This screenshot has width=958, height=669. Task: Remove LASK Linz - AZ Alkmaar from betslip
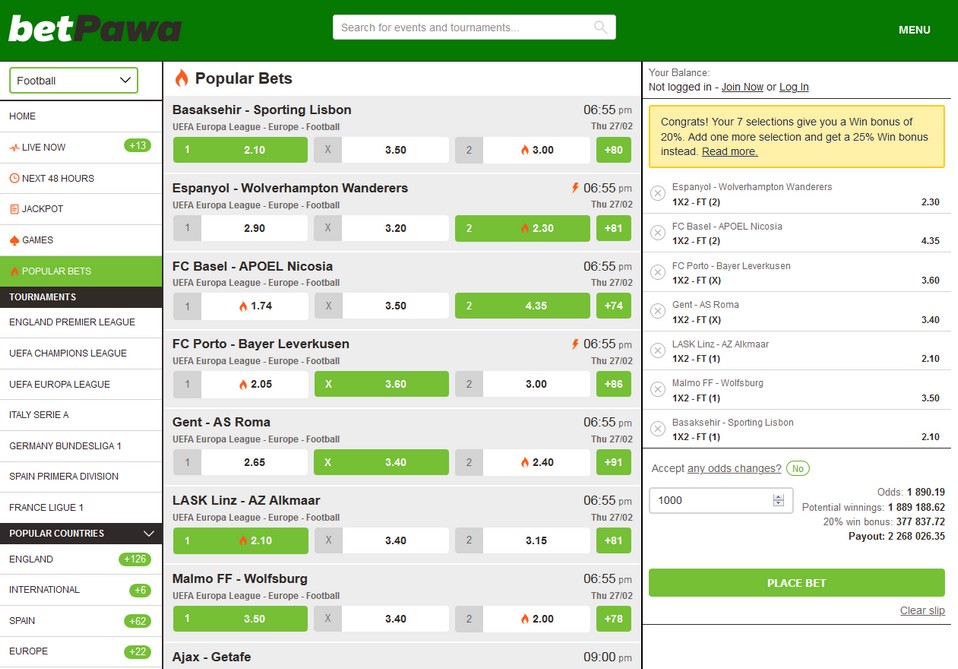click(657, 350)
